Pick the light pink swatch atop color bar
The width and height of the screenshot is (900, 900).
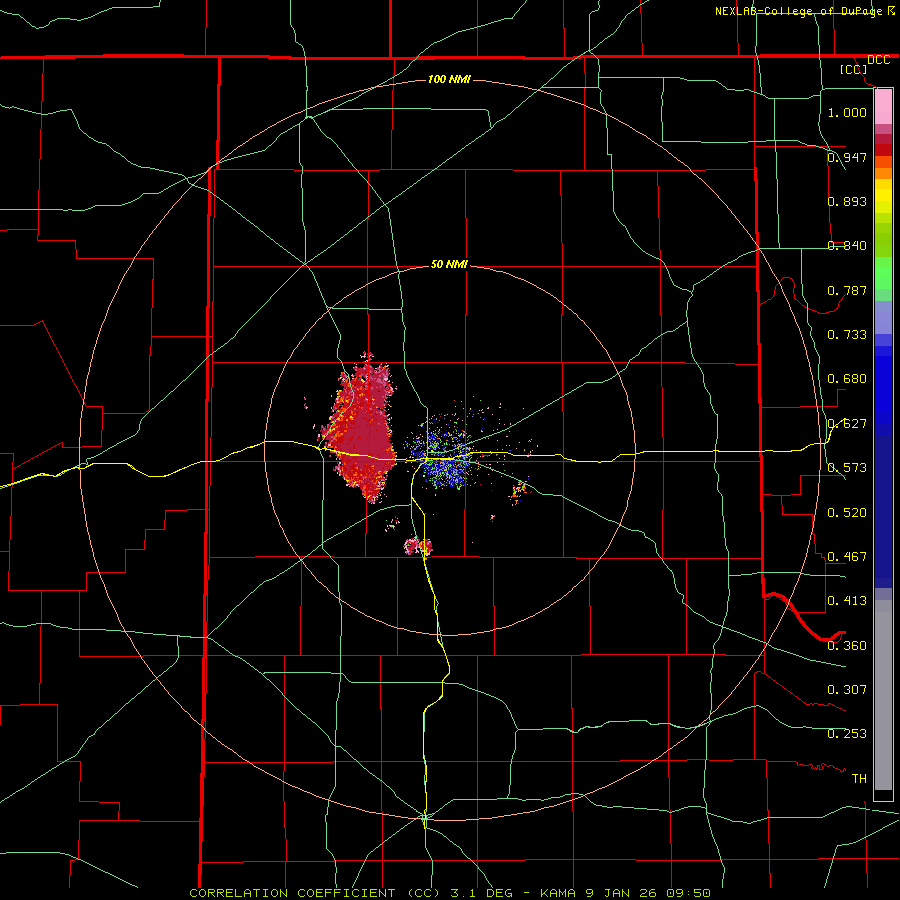(x=883, y=107)
